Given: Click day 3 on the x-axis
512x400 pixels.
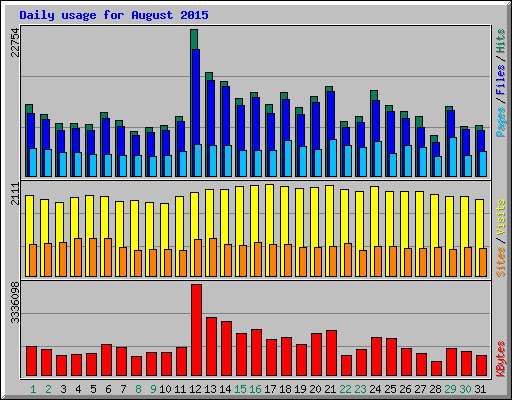Looking at the screenshot, I should tap(63, 389).
